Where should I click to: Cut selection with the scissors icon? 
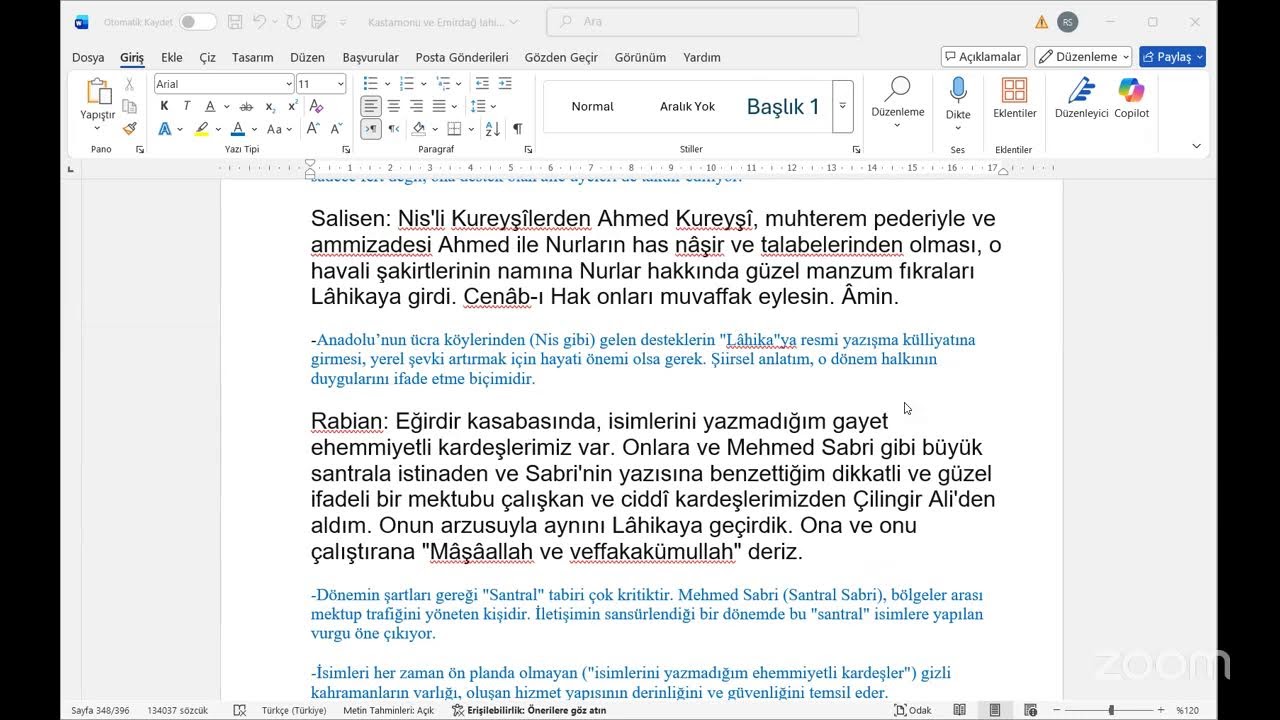(x=129, y=85)
